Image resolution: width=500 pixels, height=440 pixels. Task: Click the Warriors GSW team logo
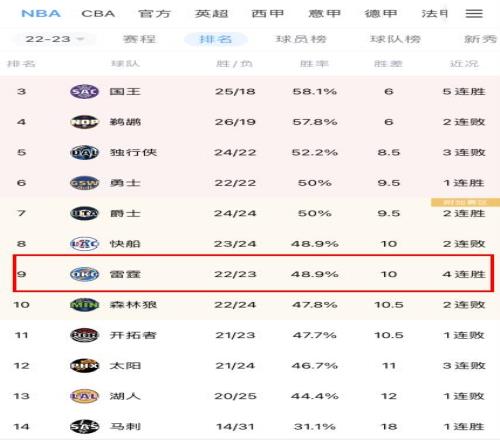coord(85,183)
